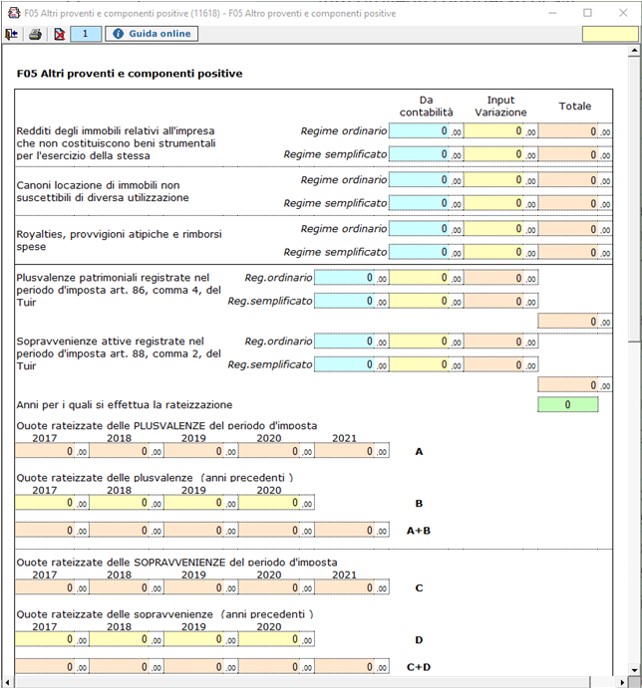Click Royalties Regime semplificato Input Variazione field
The height and width of the screenshot is (688, 642).
click(501, 252)
